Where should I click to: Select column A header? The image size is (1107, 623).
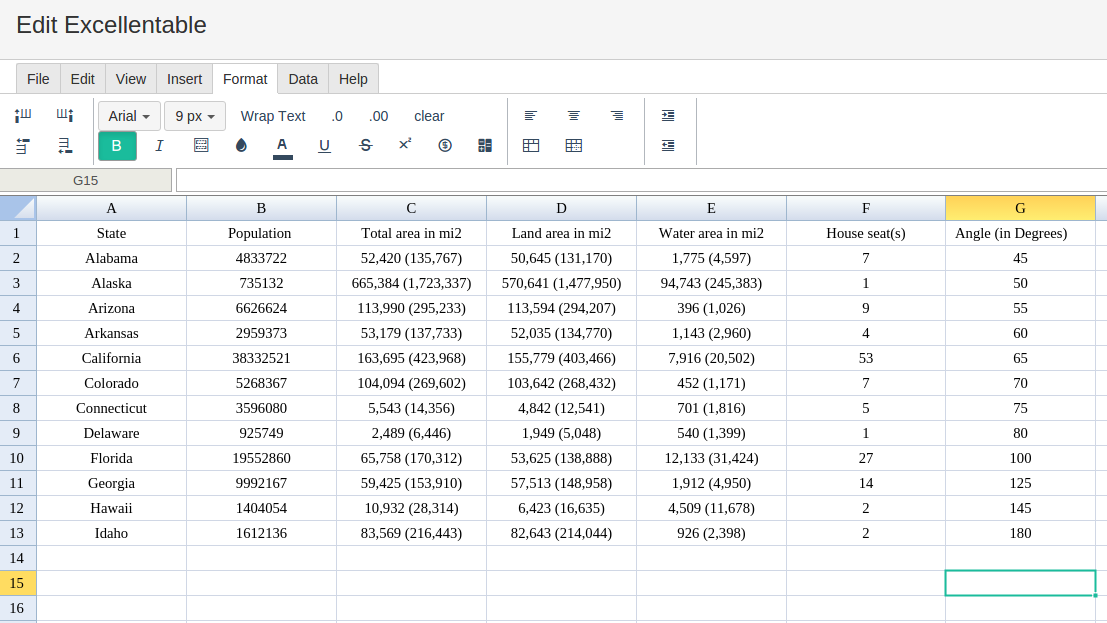pos(112,208)
